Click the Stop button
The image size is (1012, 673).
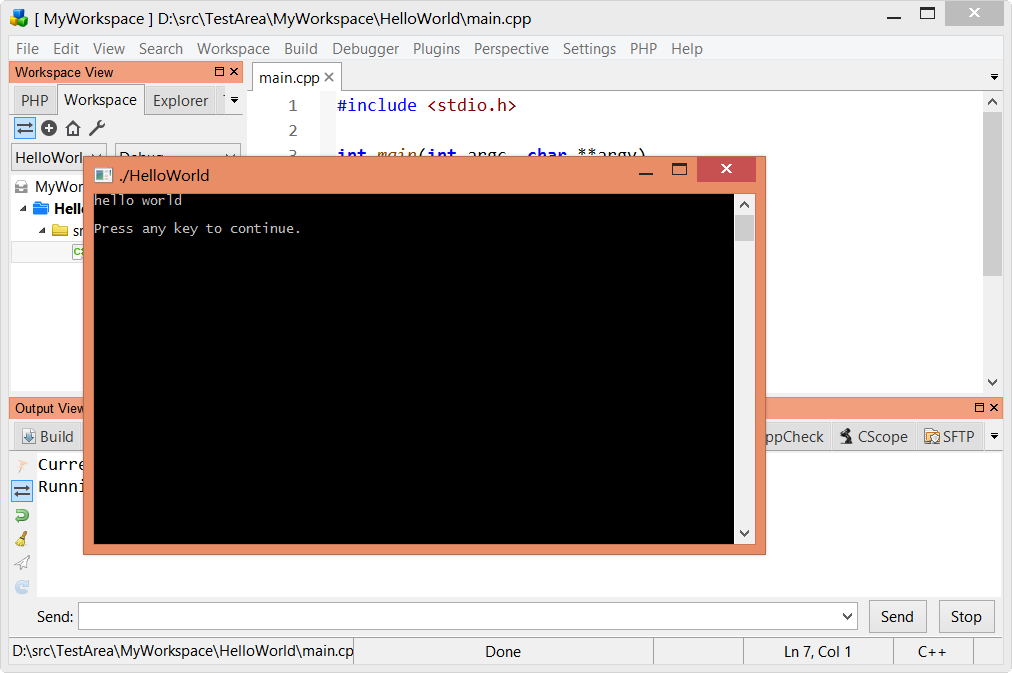point(966,616)
